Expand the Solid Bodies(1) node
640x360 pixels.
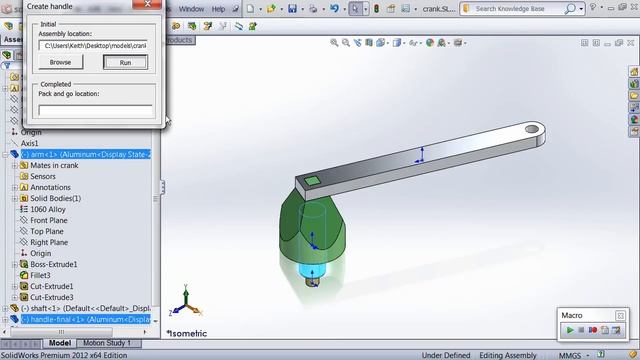point(15,198)
